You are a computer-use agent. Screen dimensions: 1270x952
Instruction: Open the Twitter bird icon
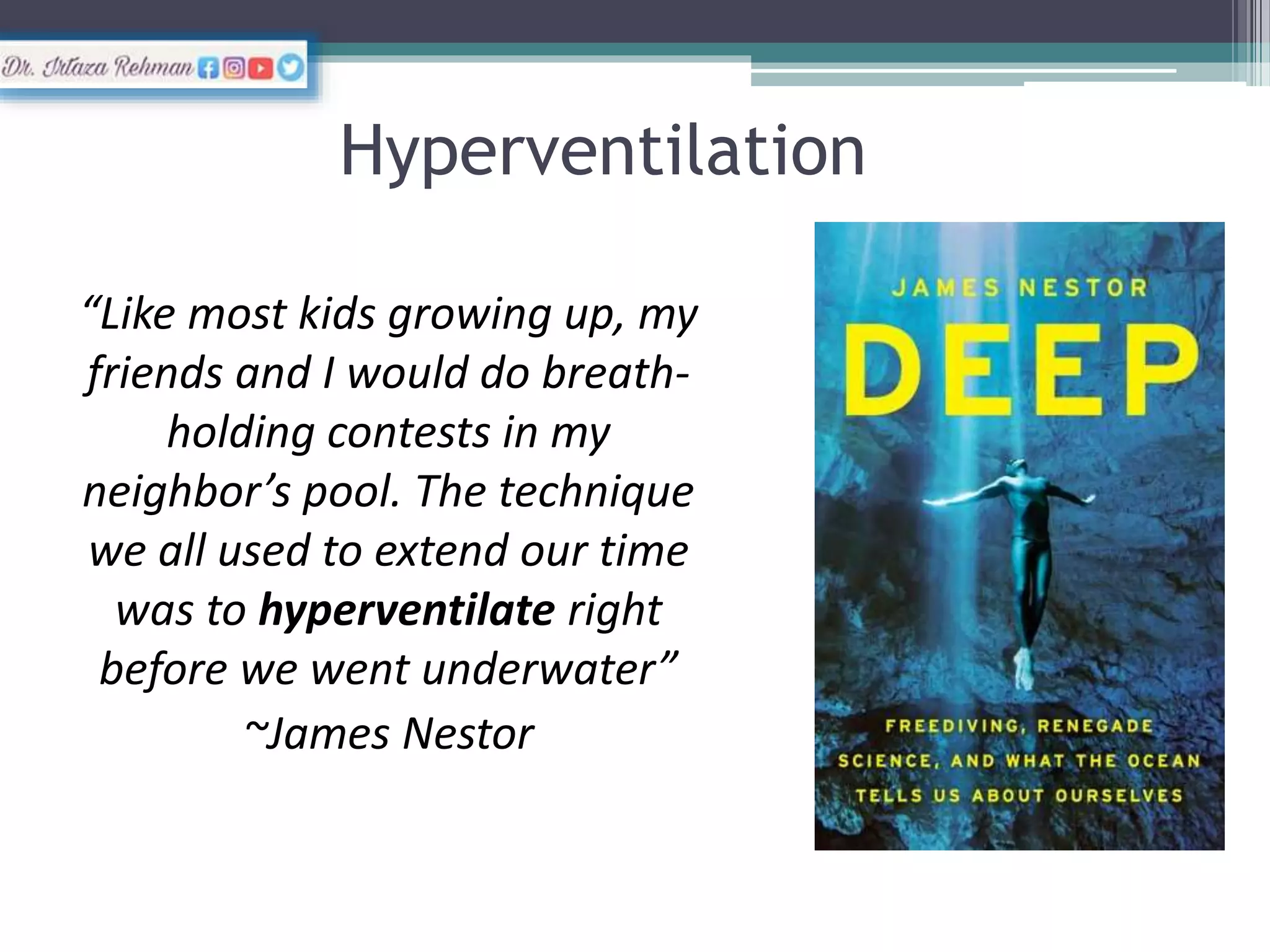tap(290, 67)
